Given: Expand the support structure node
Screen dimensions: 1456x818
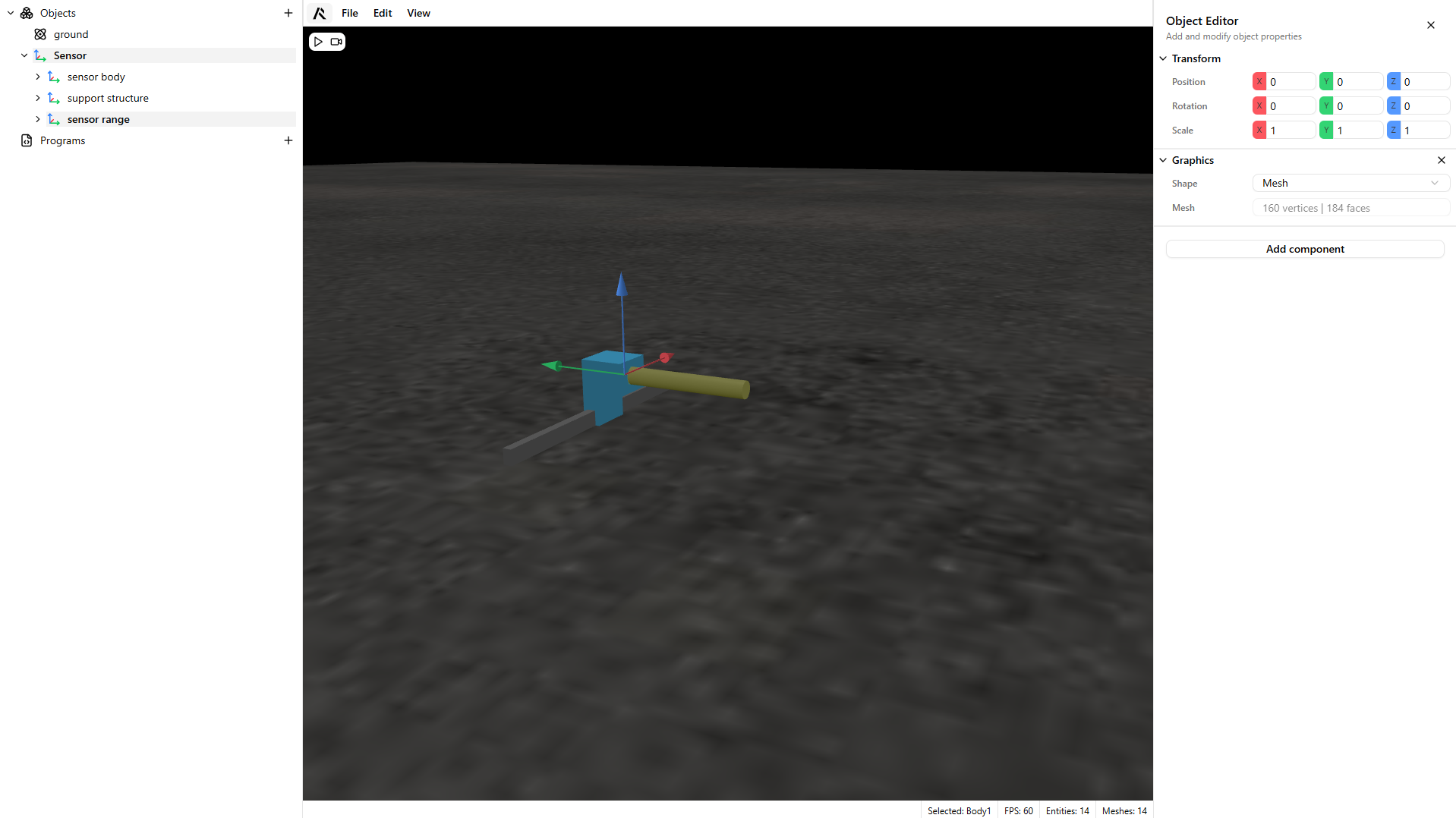Looking at the screenshot, I should pos(38,98).
